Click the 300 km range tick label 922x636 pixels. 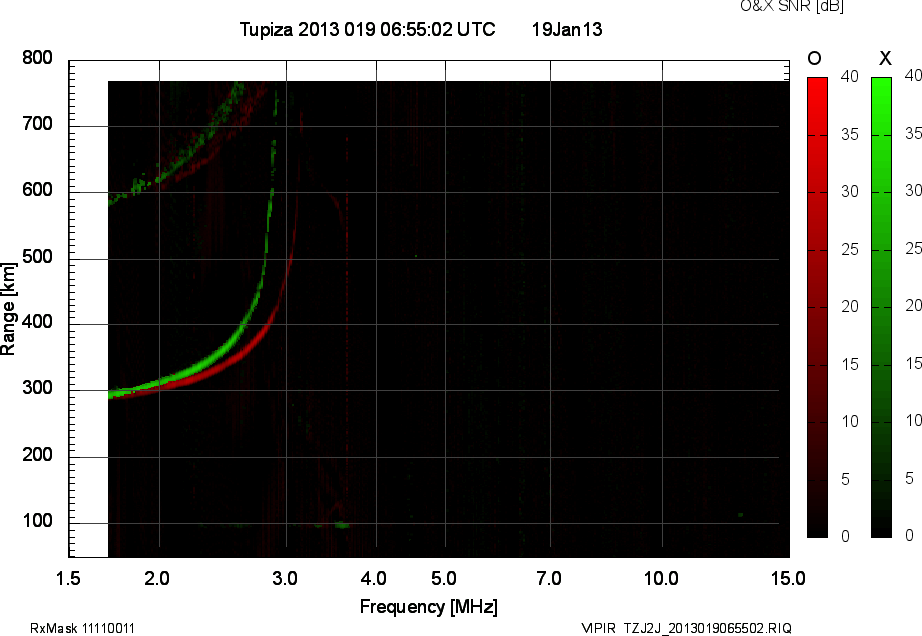coord(37,388)
